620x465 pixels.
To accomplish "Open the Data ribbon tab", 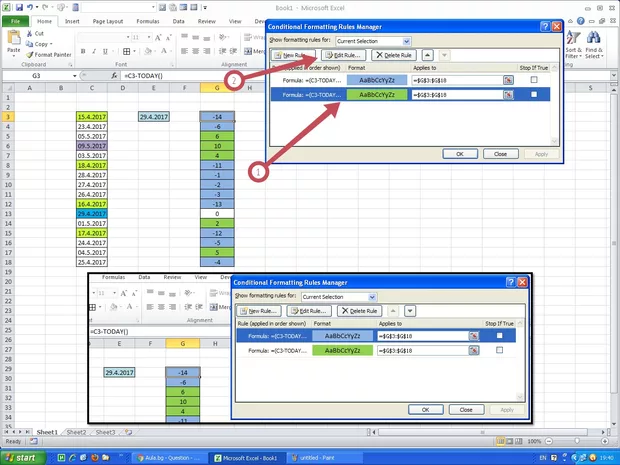I will click(178, 21).
